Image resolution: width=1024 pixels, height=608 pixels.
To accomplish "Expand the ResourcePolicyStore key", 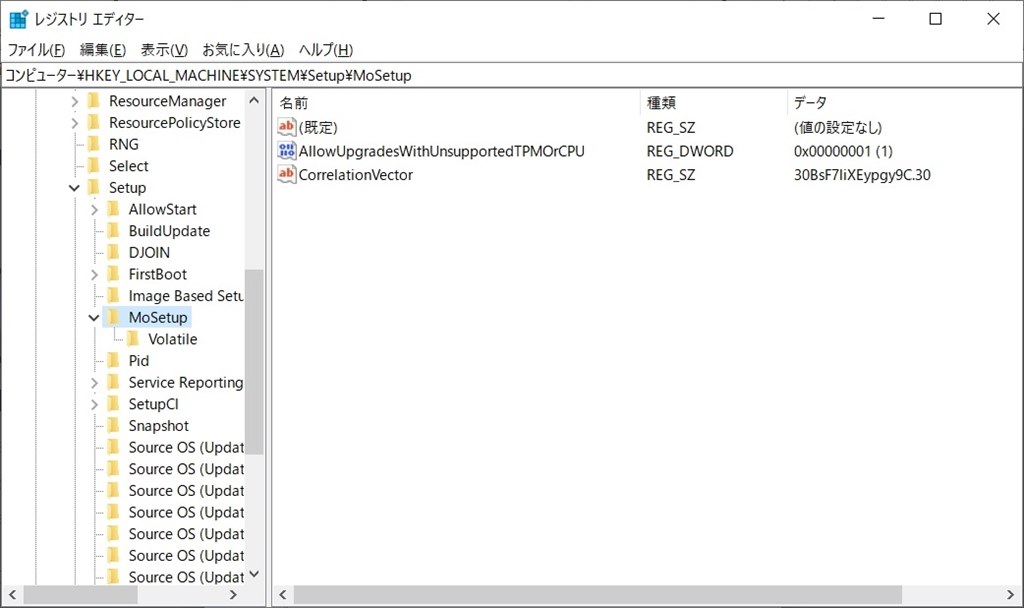I will tap(74, 123).
